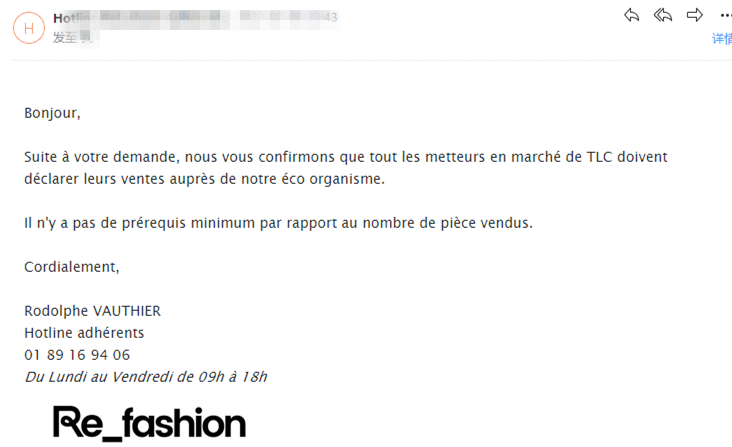Screen dimensions: 732x447
Task: Click the italic Du Lundi au Vendredi hours text
Action: (x=146, y=377)
